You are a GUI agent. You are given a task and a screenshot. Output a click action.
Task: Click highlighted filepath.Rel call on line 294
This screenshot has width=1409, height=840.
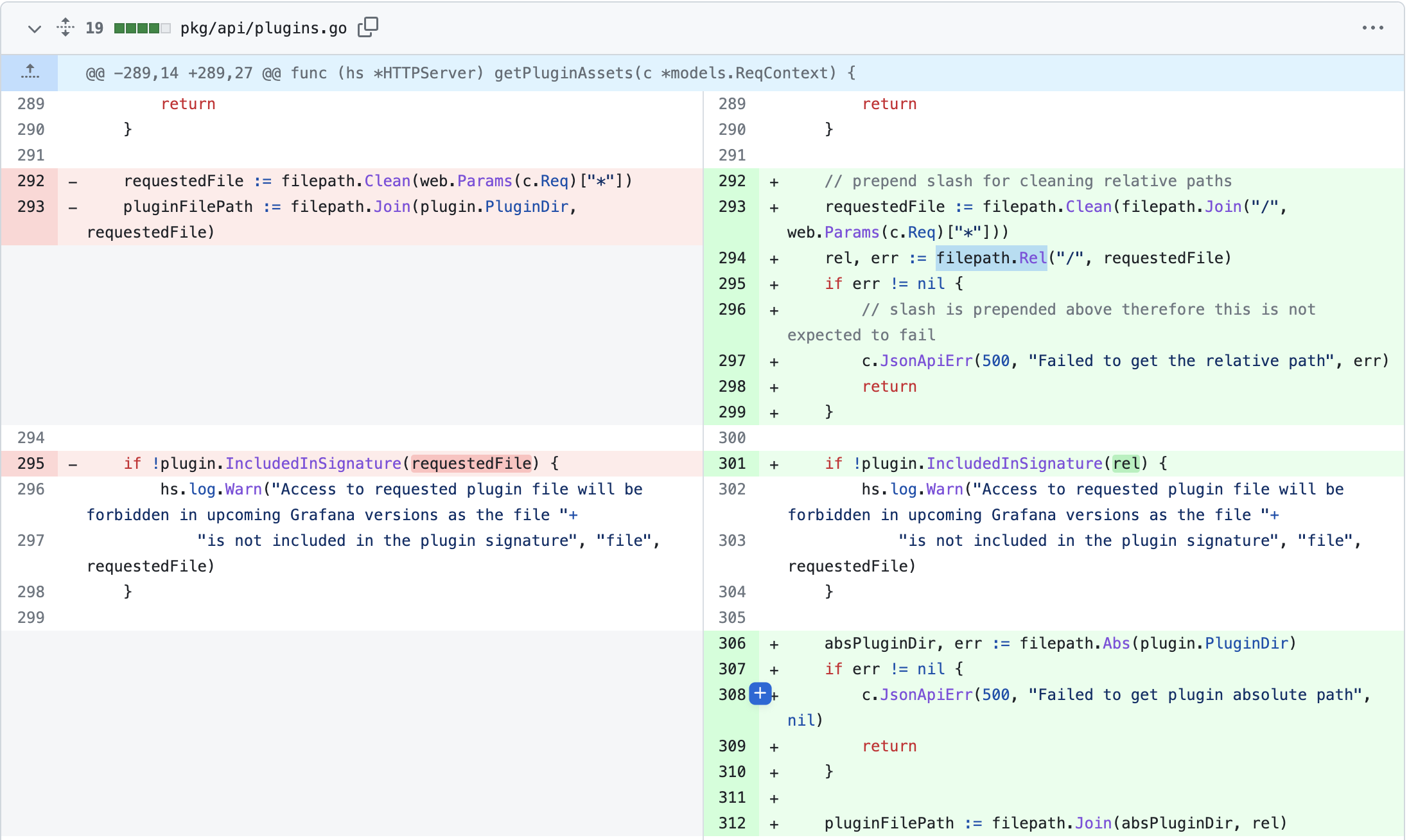pos(991,258)
